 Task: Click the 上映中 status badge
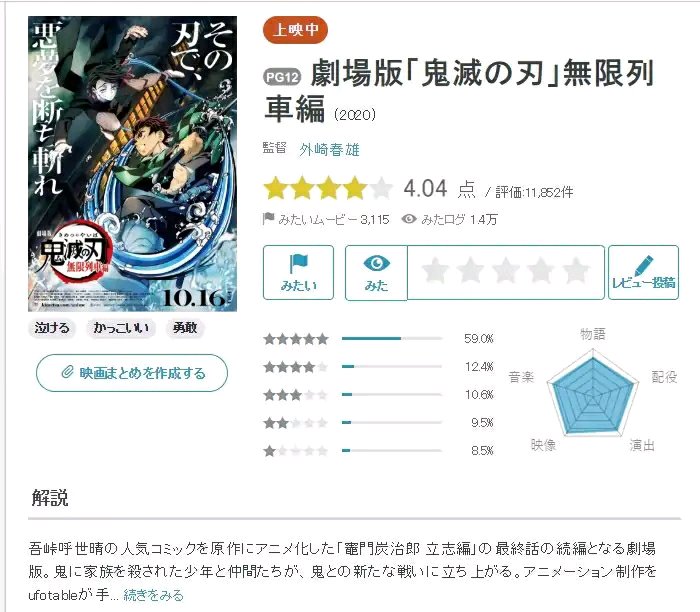coord(296,30)
